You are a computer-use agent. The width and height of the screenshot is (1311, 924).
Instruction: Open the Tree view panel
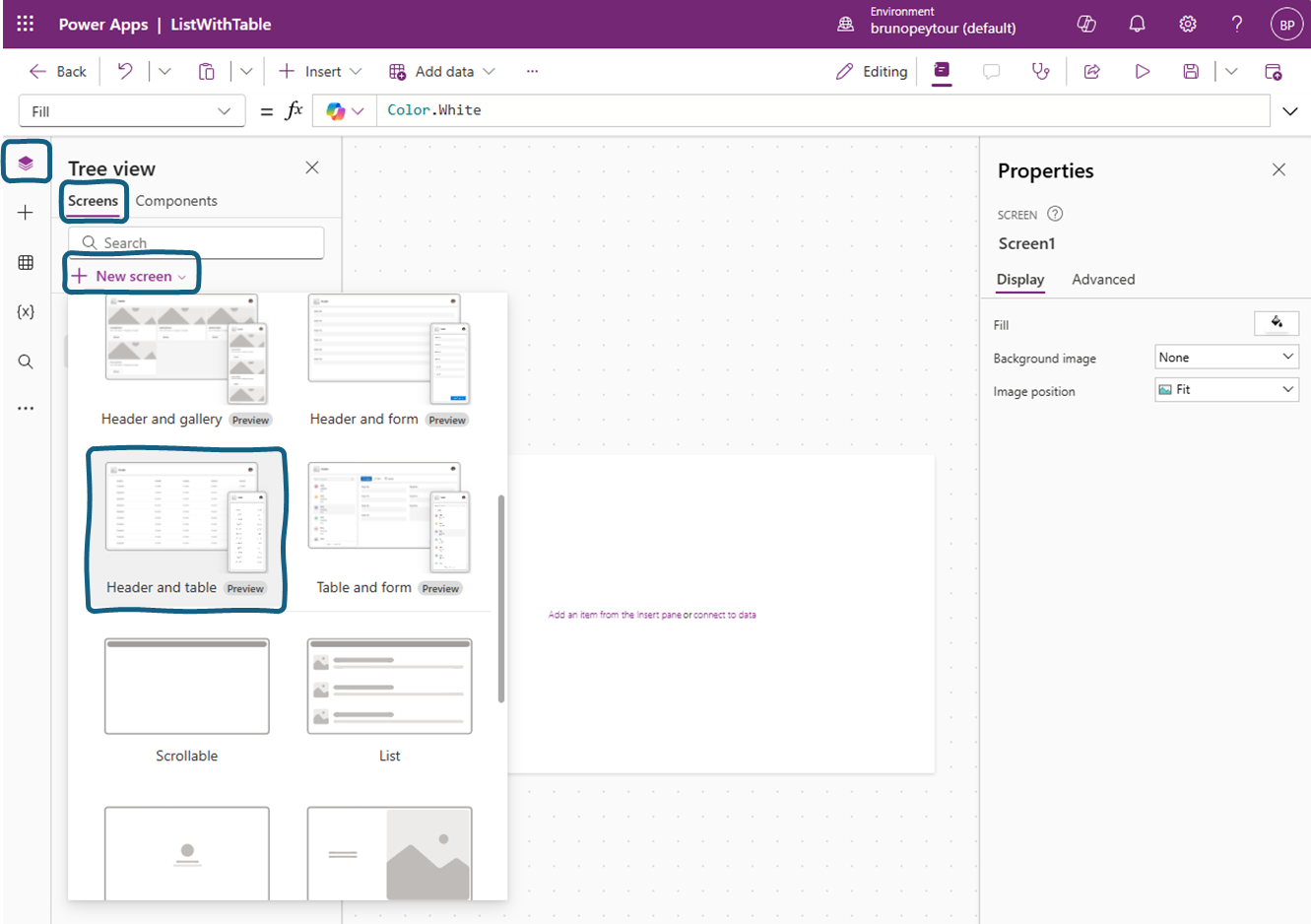27,161
